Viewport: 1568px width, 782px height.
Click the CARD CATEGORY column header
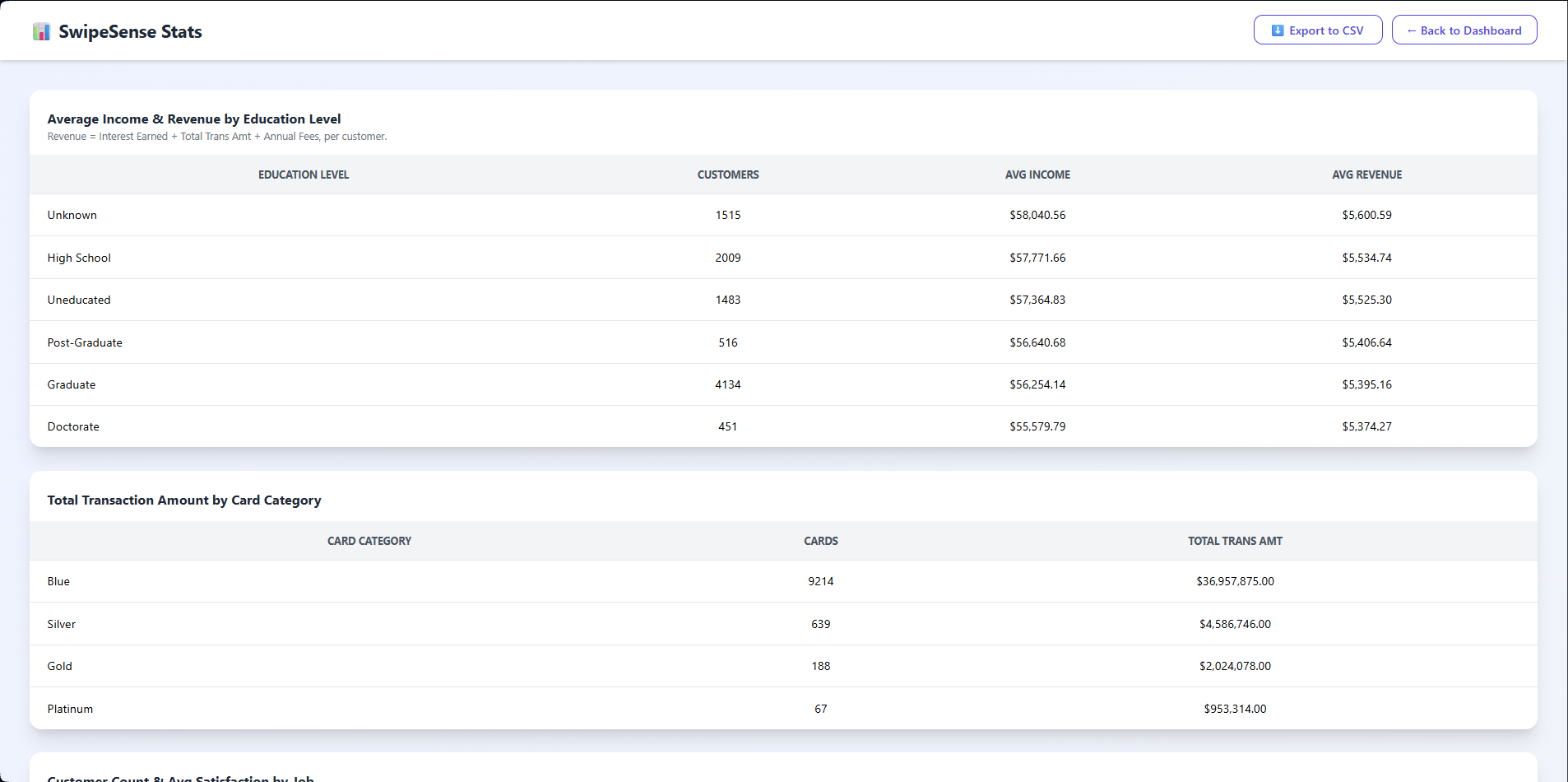pos(369,541)
